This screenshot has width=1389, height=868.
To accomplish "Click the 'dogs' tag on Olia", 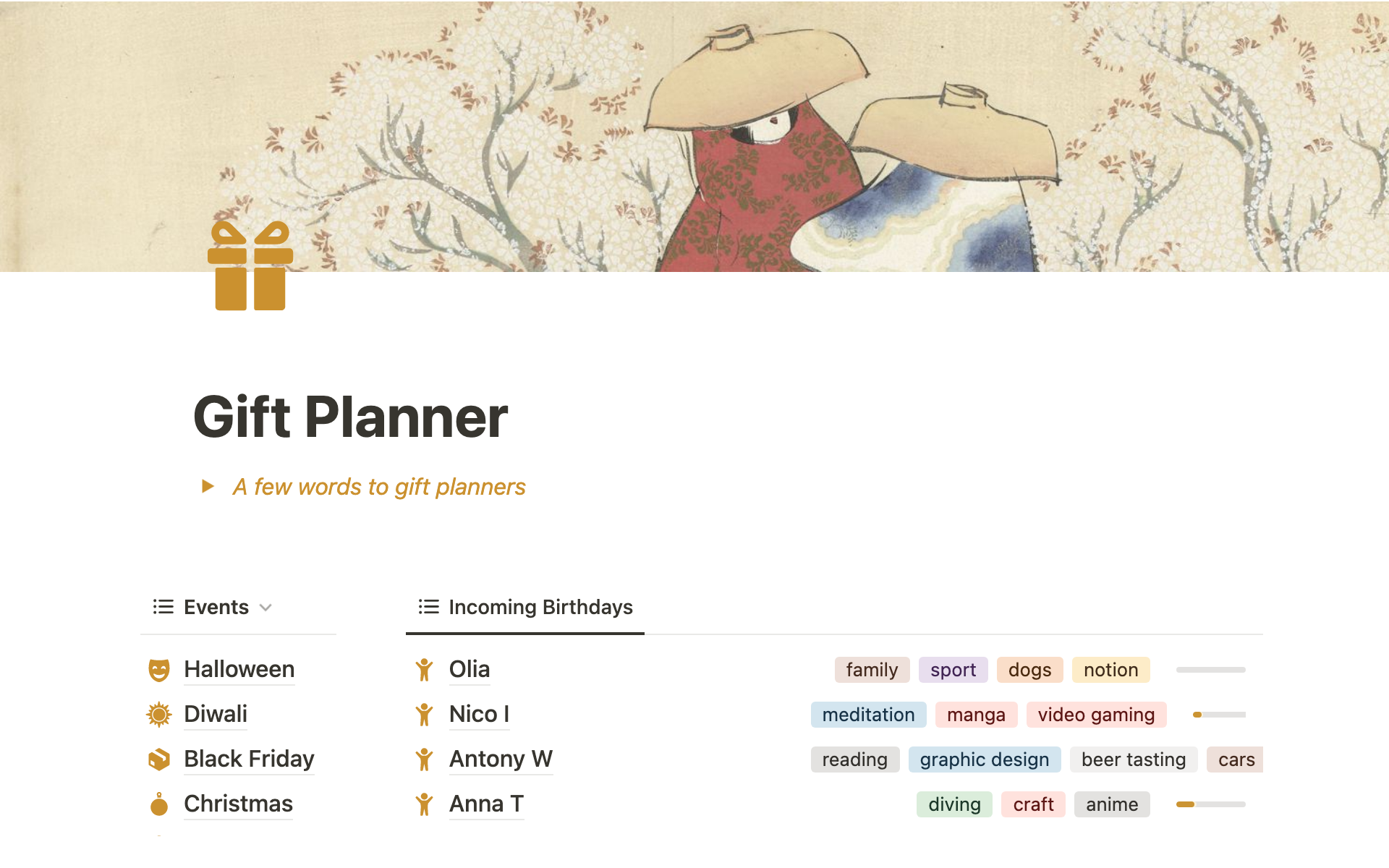I will [x=1029, y=670].
